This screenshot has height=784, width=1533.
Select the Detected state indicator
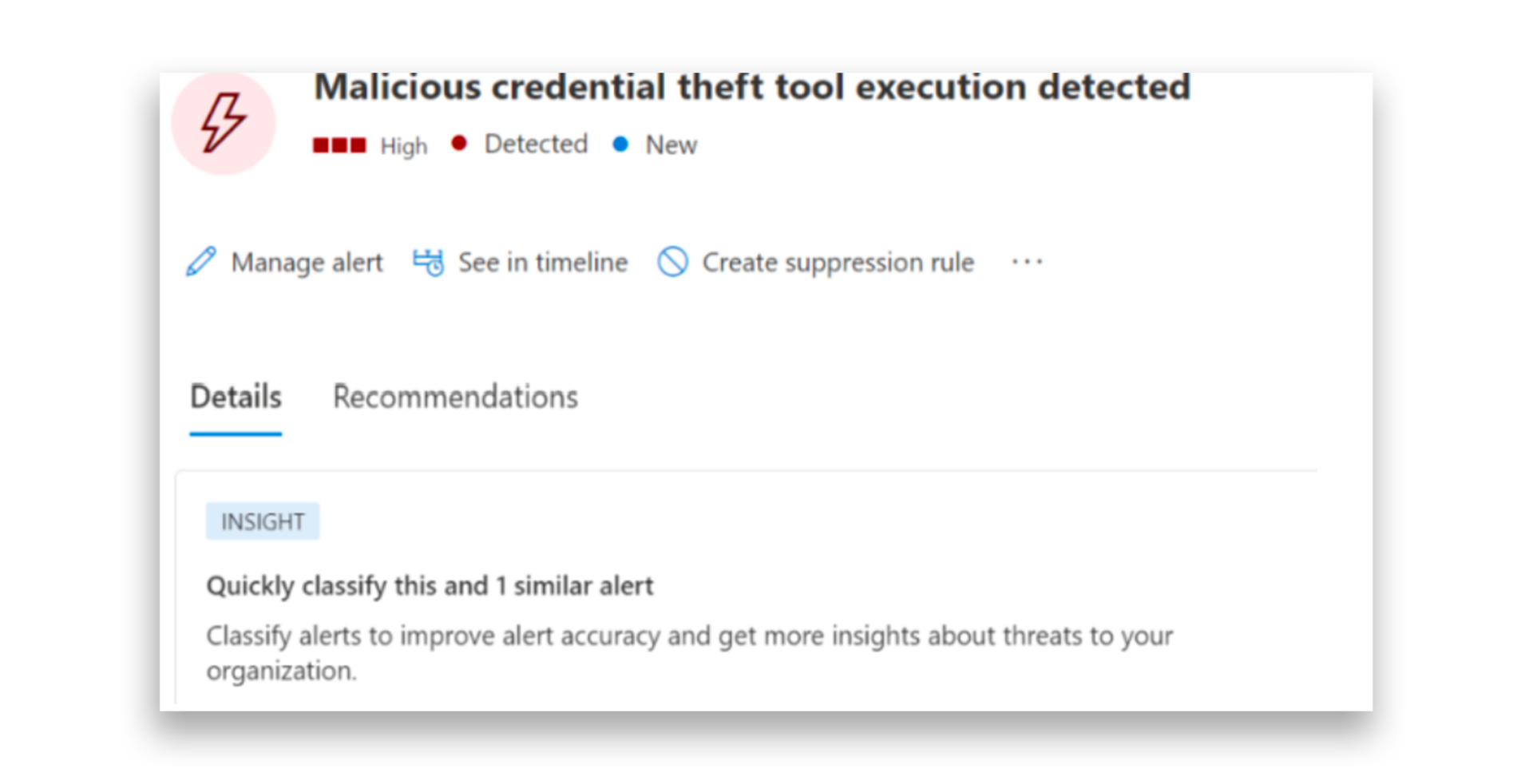(535, 144)
